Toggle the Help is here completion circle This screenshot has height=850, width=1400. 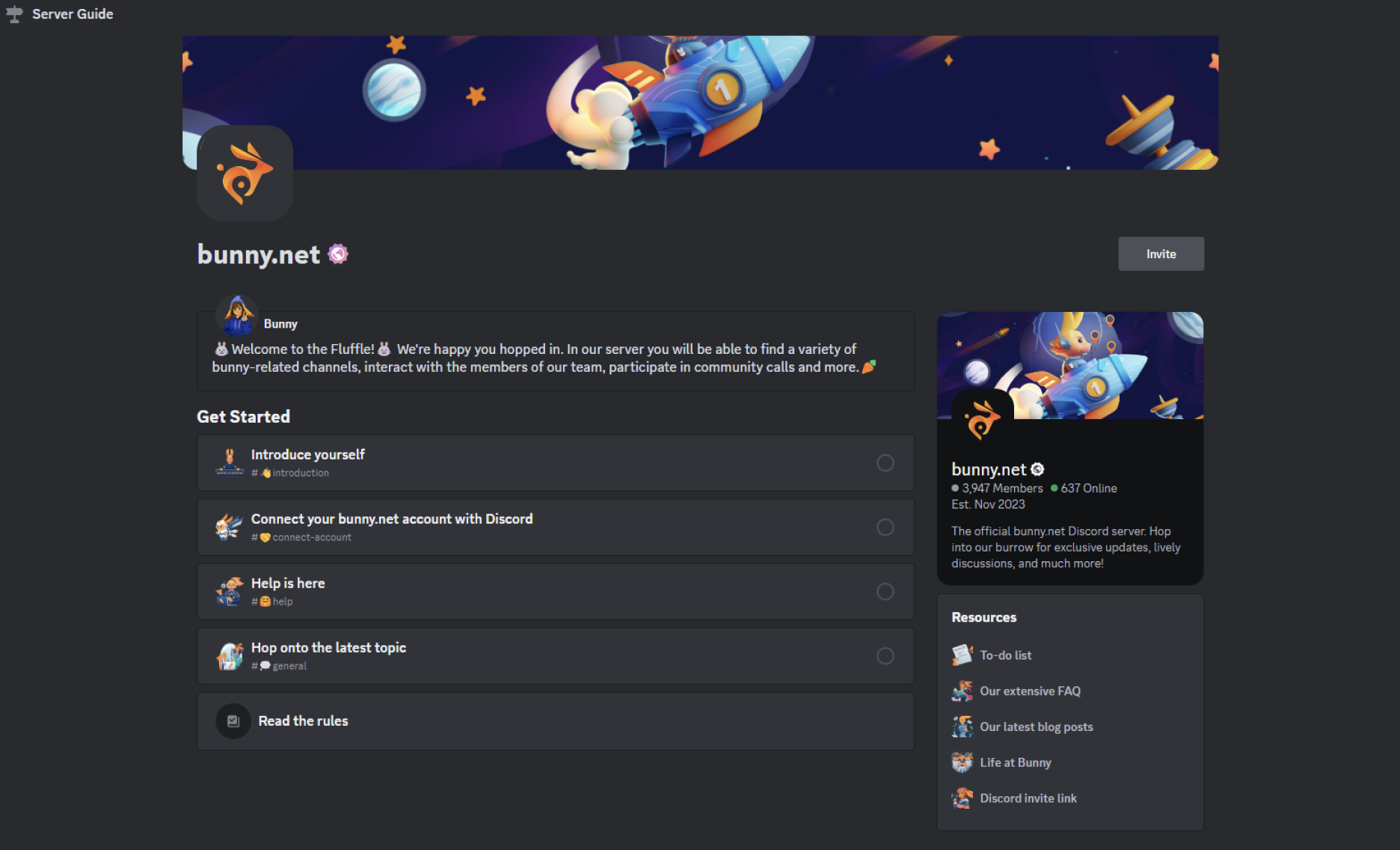(x=885, y=592)
